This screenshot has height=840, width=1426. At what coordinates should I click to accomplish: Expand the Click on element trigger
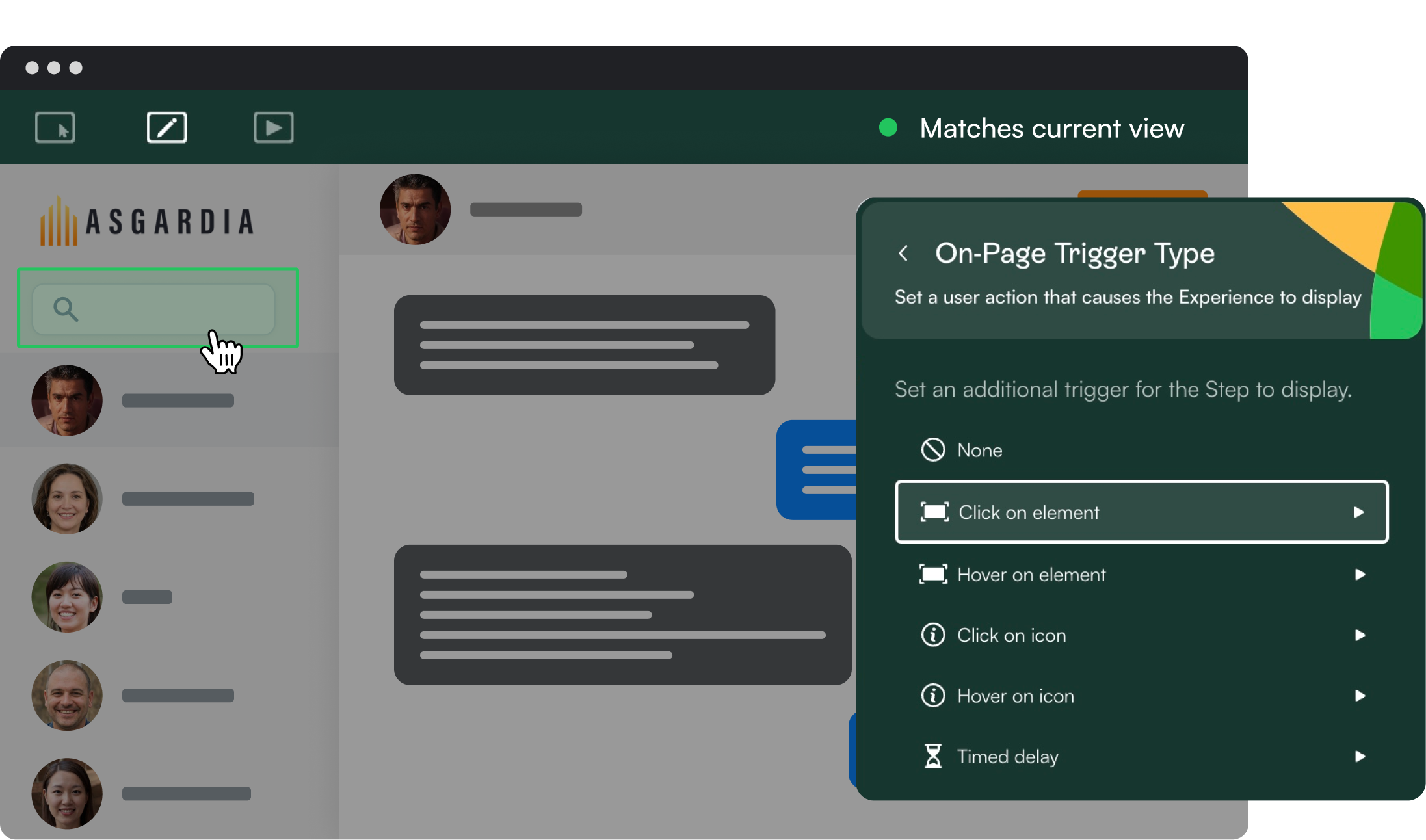click(1357, 512)
